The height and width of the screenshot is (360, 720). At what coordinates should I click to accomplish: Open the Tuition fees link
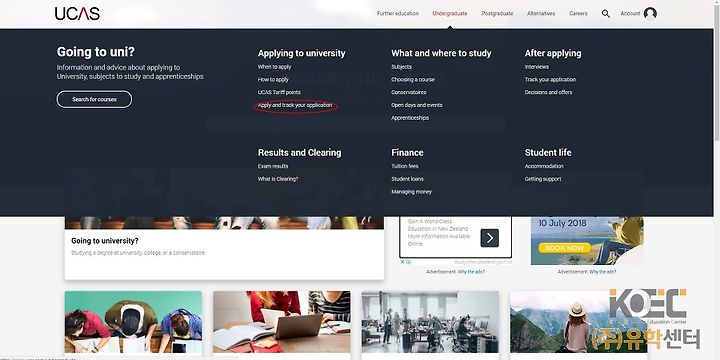pyautogui.click(x=405, y=166)
